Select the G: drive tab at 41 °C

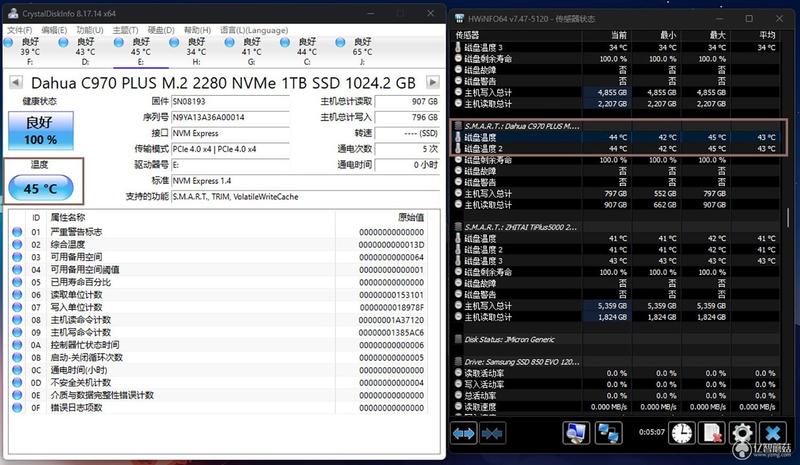tap(251, 51)
